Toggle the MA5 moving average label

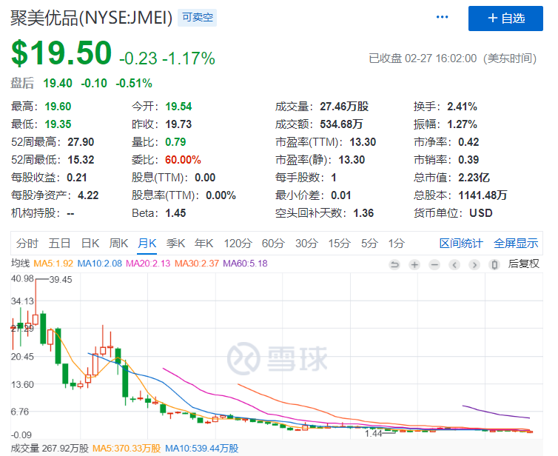[x=53, y=264]
